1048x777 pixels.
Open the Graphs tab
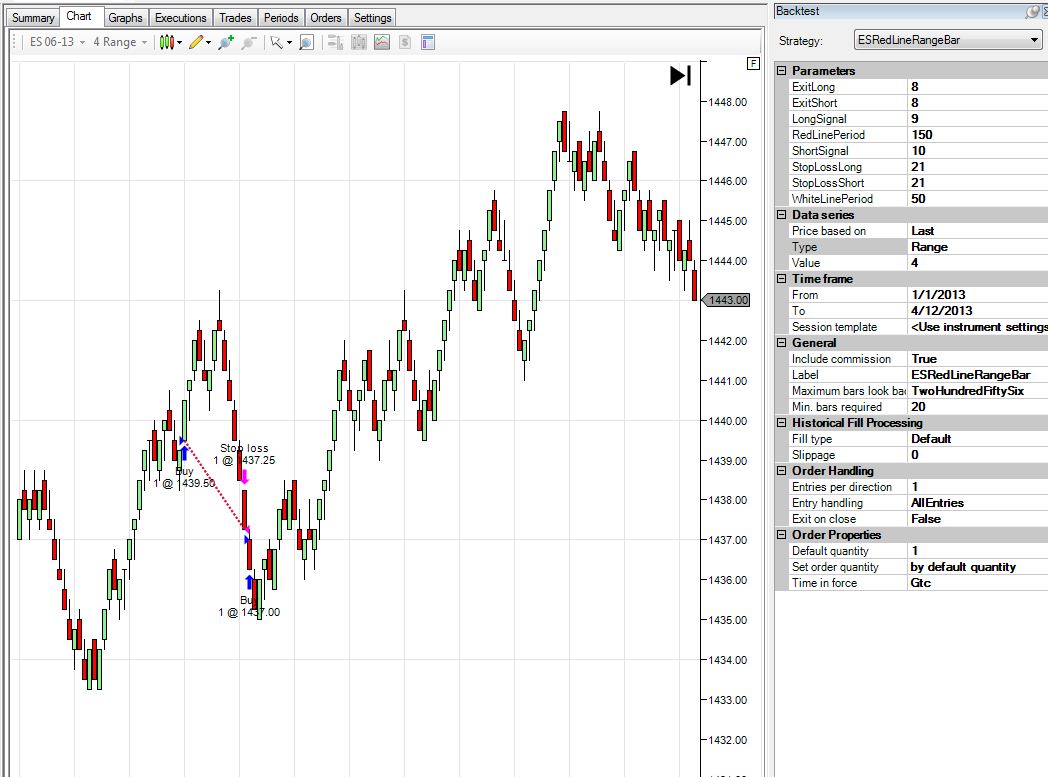(125, 18)
